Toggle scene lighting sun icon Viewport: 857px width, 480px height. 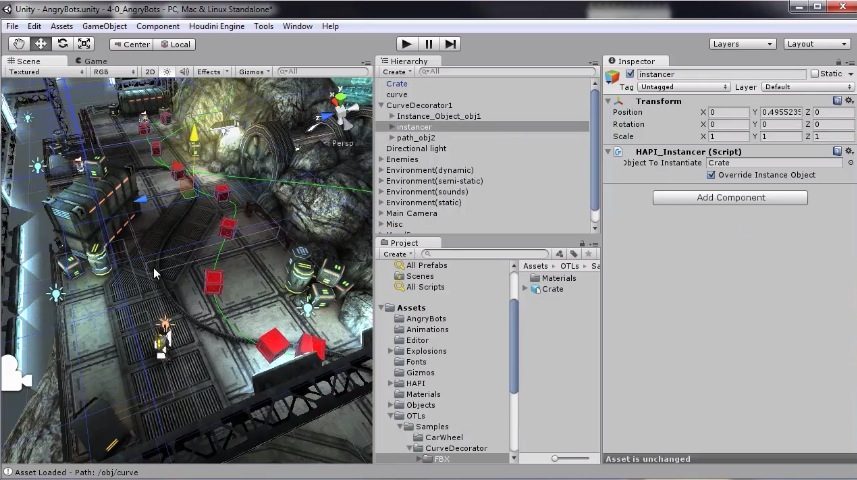click(167, 72)
